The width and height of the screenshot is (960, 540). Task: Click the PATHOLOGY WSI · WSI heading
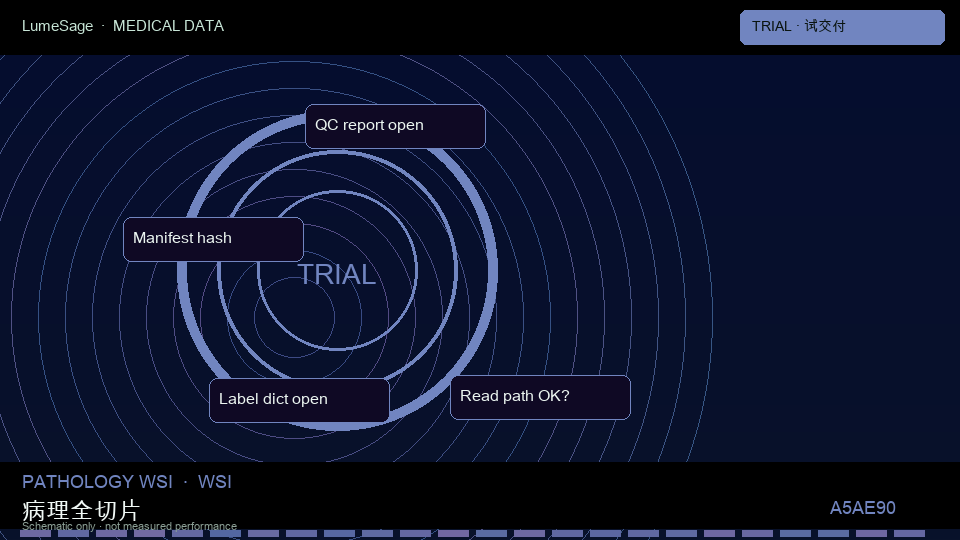[x=127, y=482]
